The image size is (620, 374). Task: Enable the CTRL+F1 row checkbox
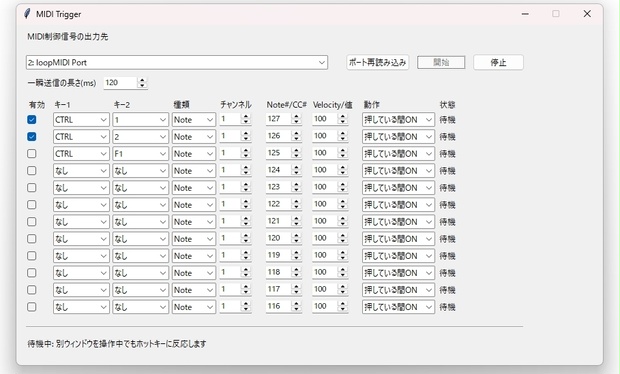click(32, 153)
